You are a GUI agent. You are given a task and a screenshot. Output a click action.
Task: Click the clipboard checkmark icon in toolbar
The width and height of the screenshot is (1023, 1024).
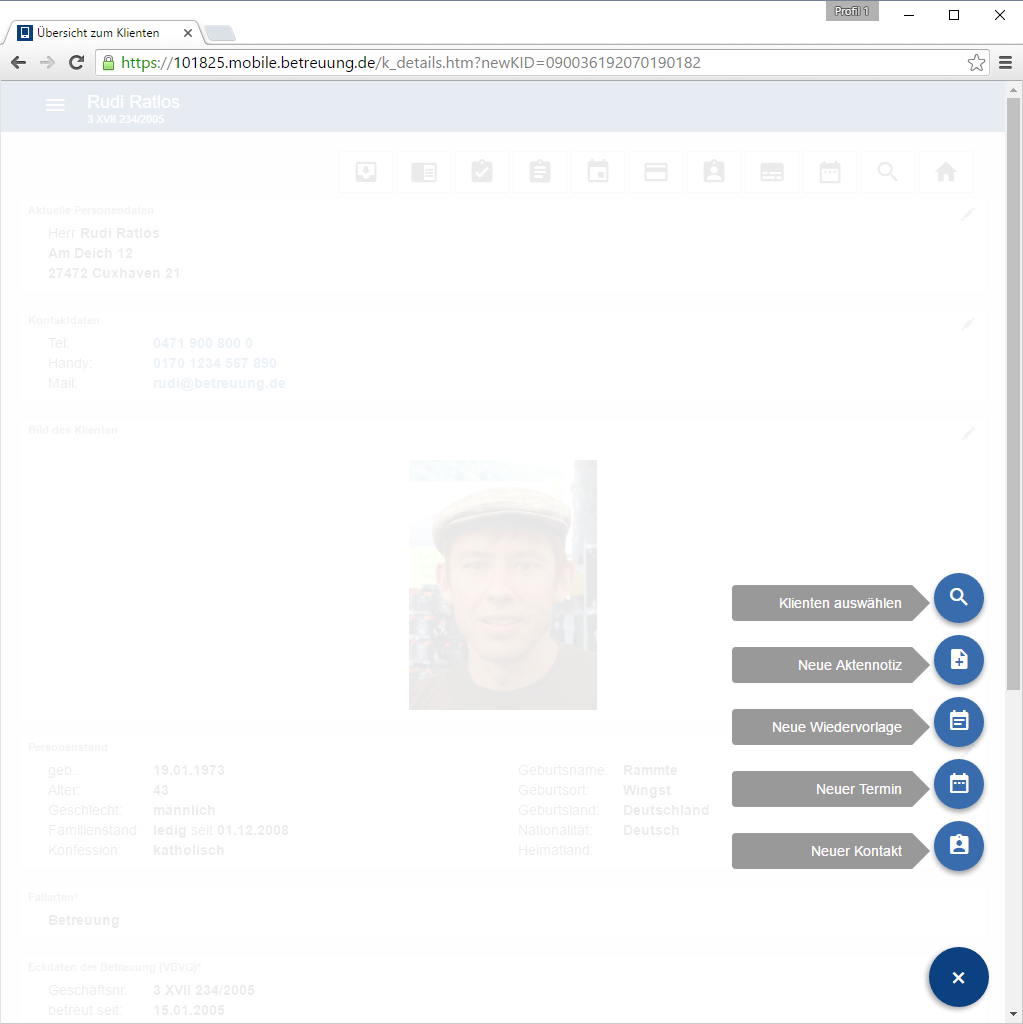[x=482, y=172]
